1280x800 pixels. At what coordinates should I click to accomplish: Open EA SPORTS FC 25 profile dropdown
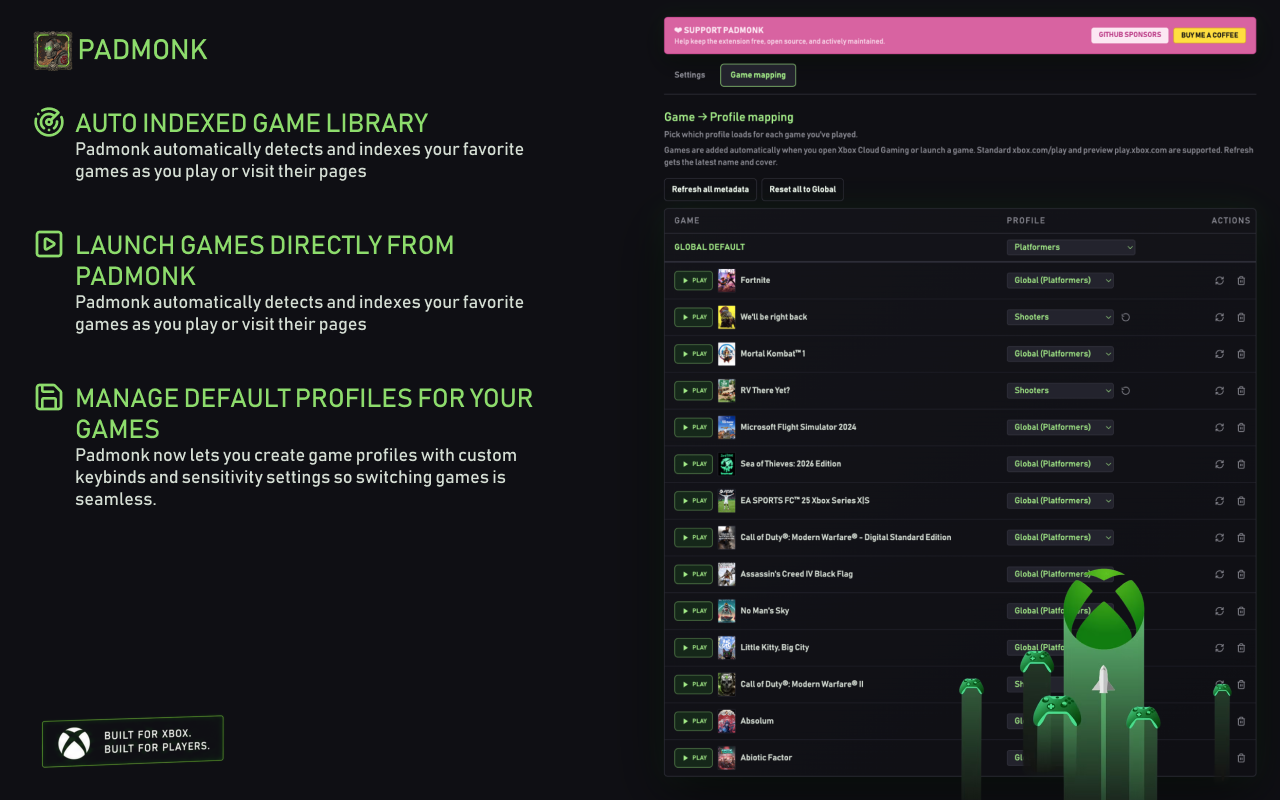coord(1060,500)
